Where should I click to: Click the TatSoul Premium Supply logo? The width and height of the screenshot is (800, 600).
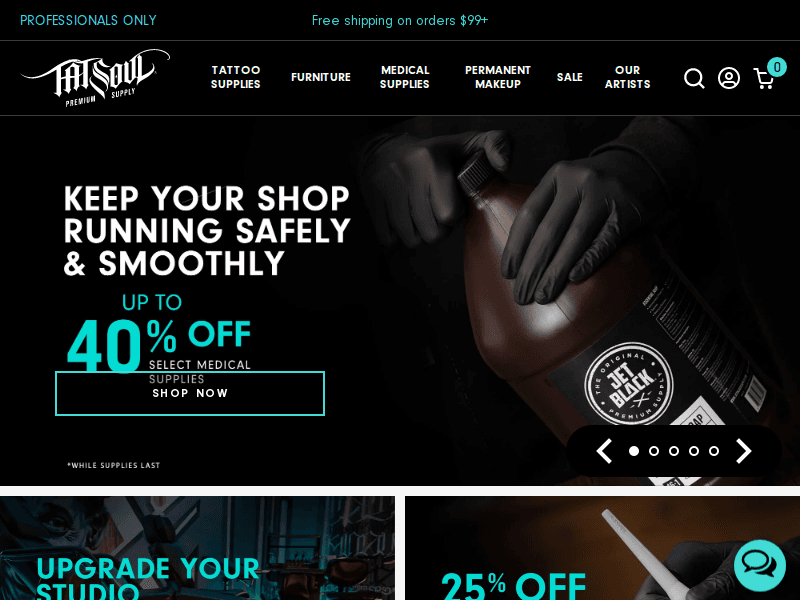pos(95,78)
